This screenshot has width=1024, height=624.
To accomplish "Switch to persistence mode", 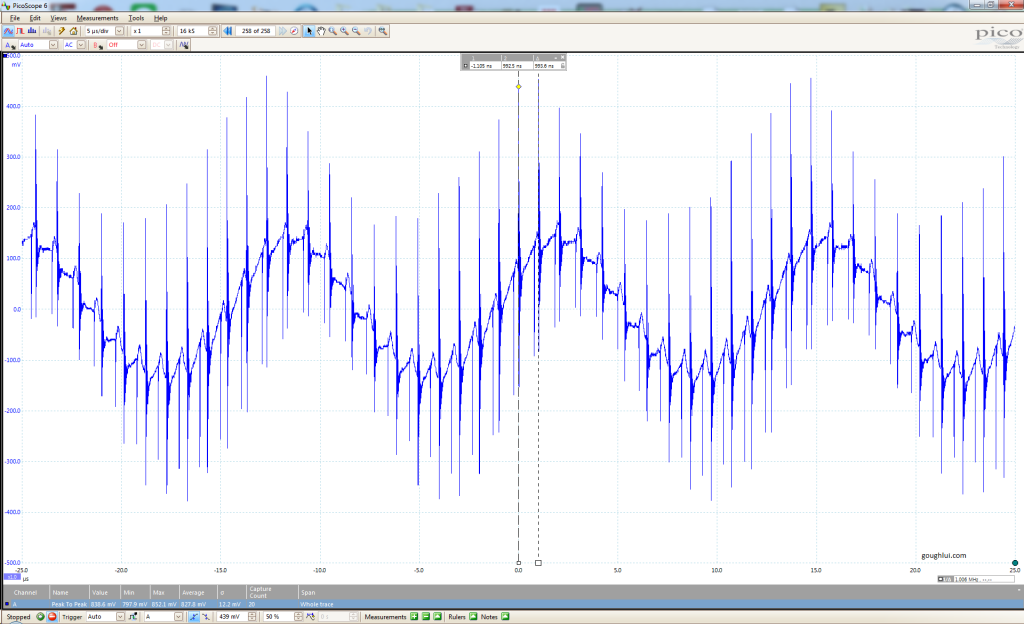I will (20, 31).
